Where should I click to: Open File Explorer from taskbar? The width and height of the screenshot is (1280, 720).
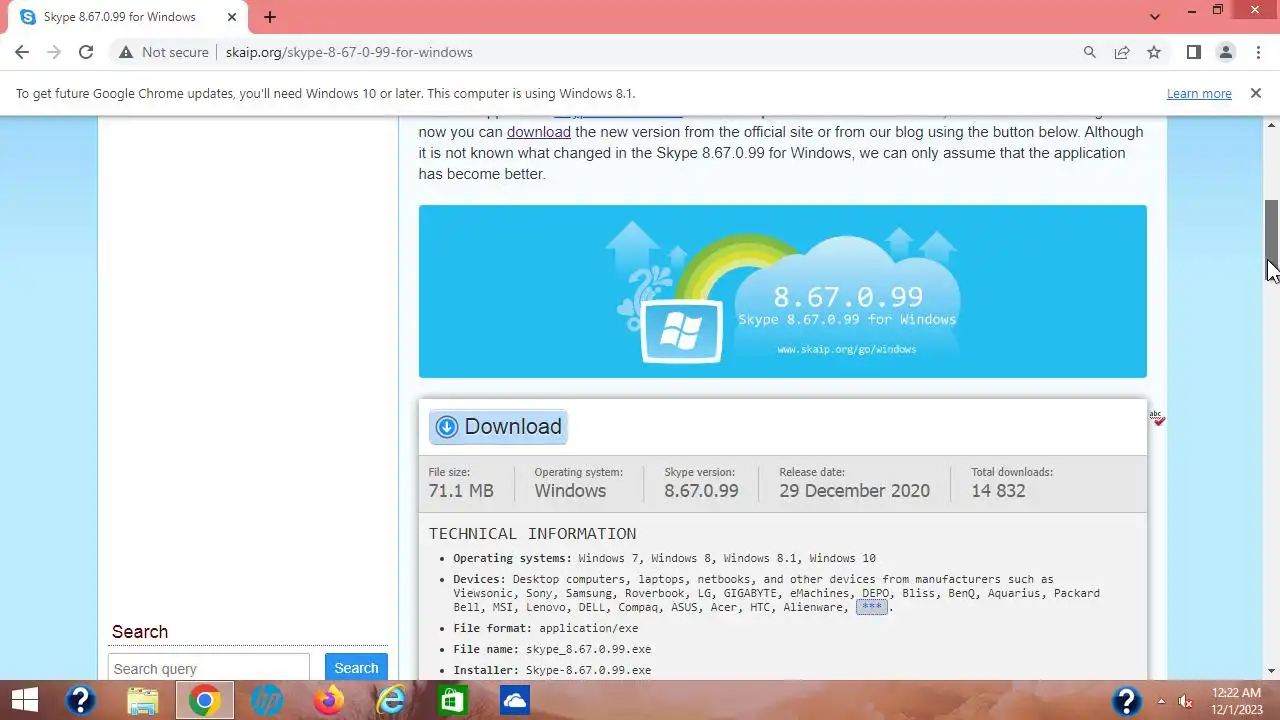coord(143,701)
